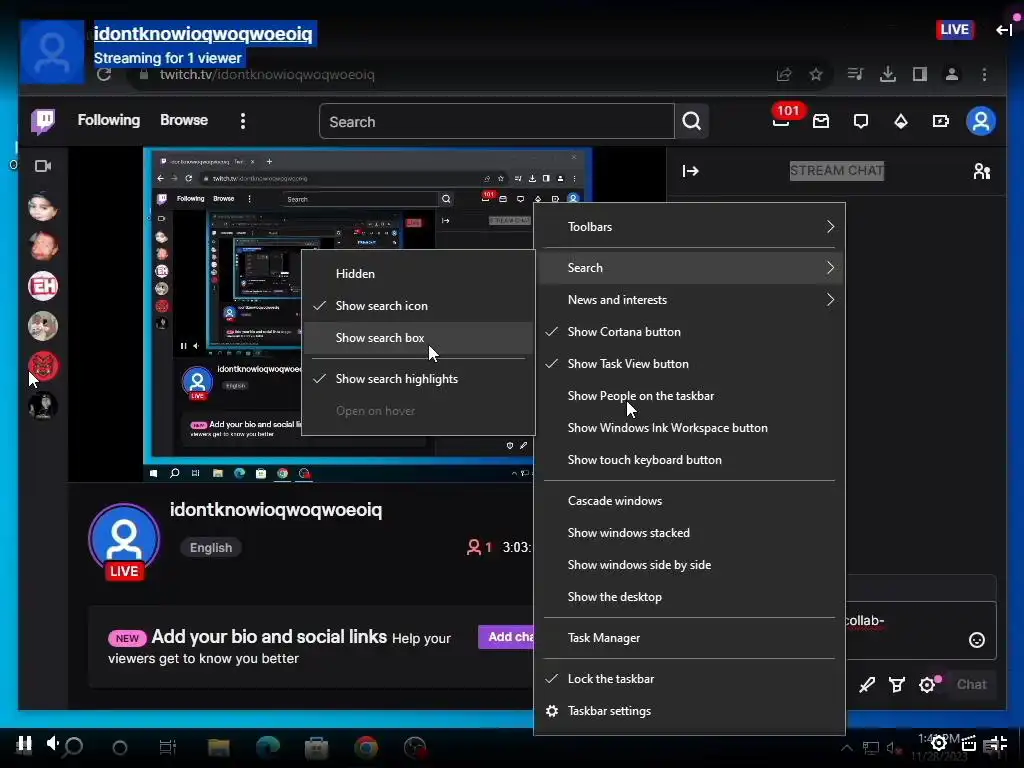
Task: Open the red mask followed channel avatar
Action: pos(43,366)
